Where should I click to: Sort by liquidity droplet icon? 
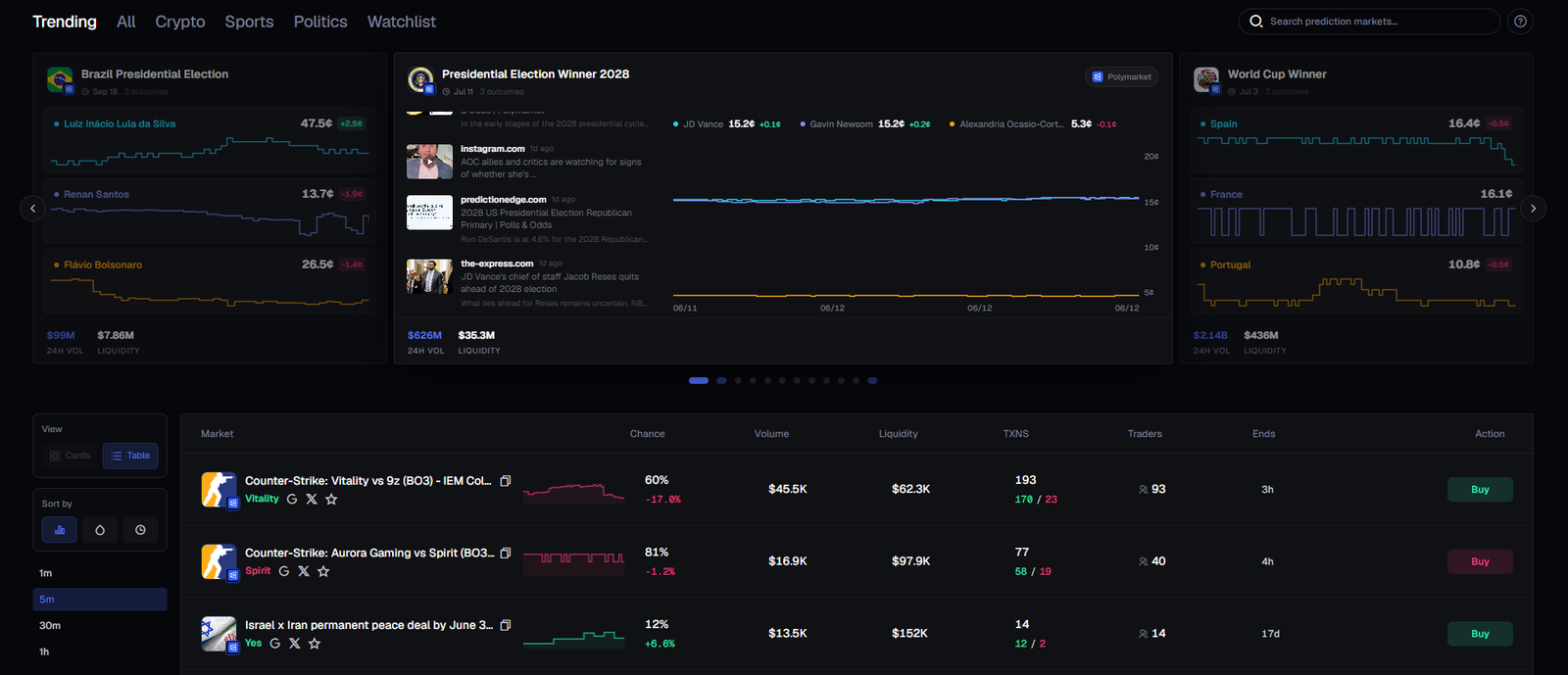100,530
